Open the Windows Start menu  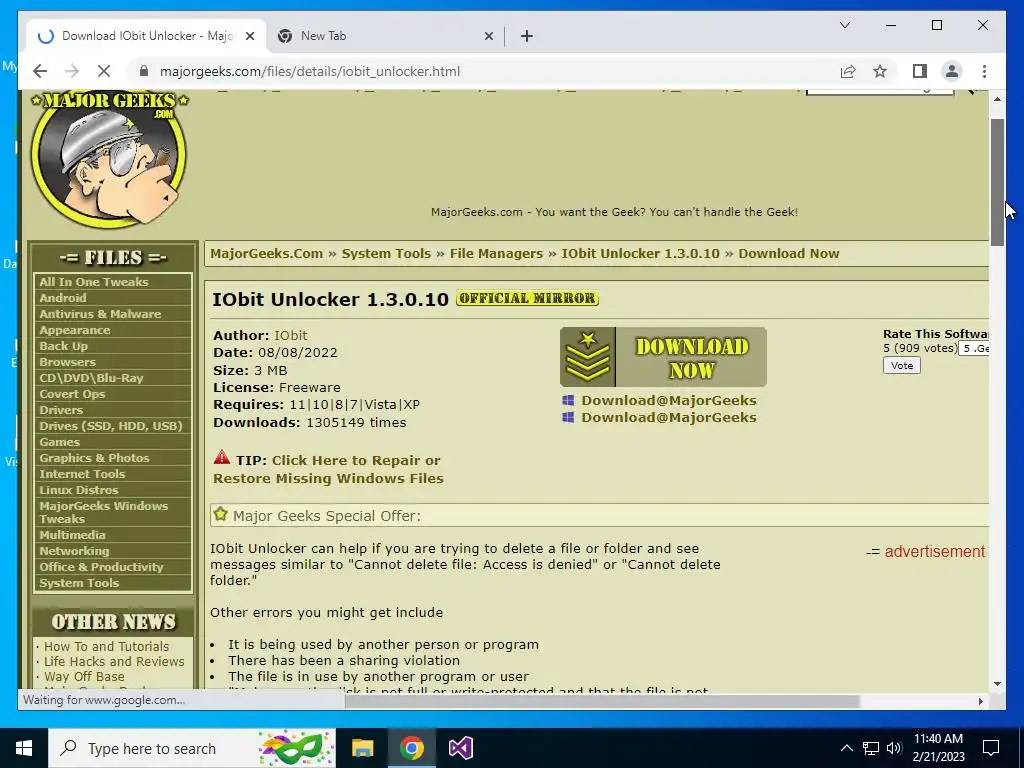click(24, 748)
